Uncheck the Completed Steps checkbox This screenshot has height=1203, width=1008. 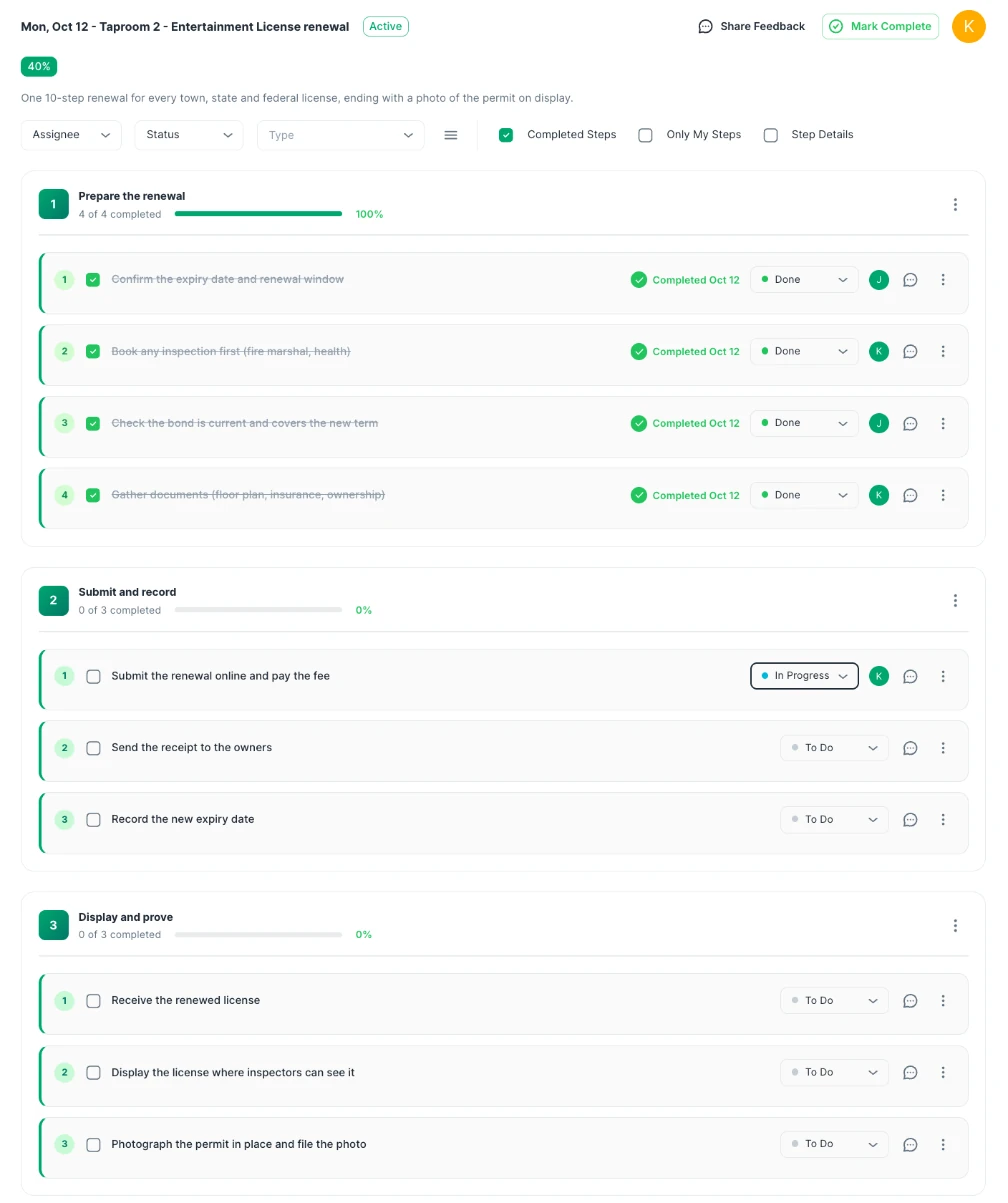coord(506,135)
